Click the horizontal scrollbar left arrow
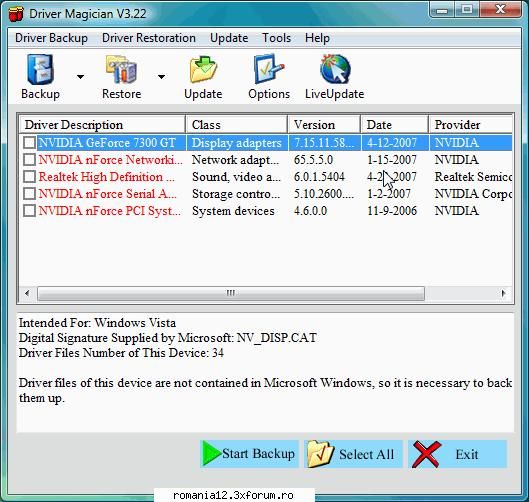529x502 pixels. pos(27,293)
